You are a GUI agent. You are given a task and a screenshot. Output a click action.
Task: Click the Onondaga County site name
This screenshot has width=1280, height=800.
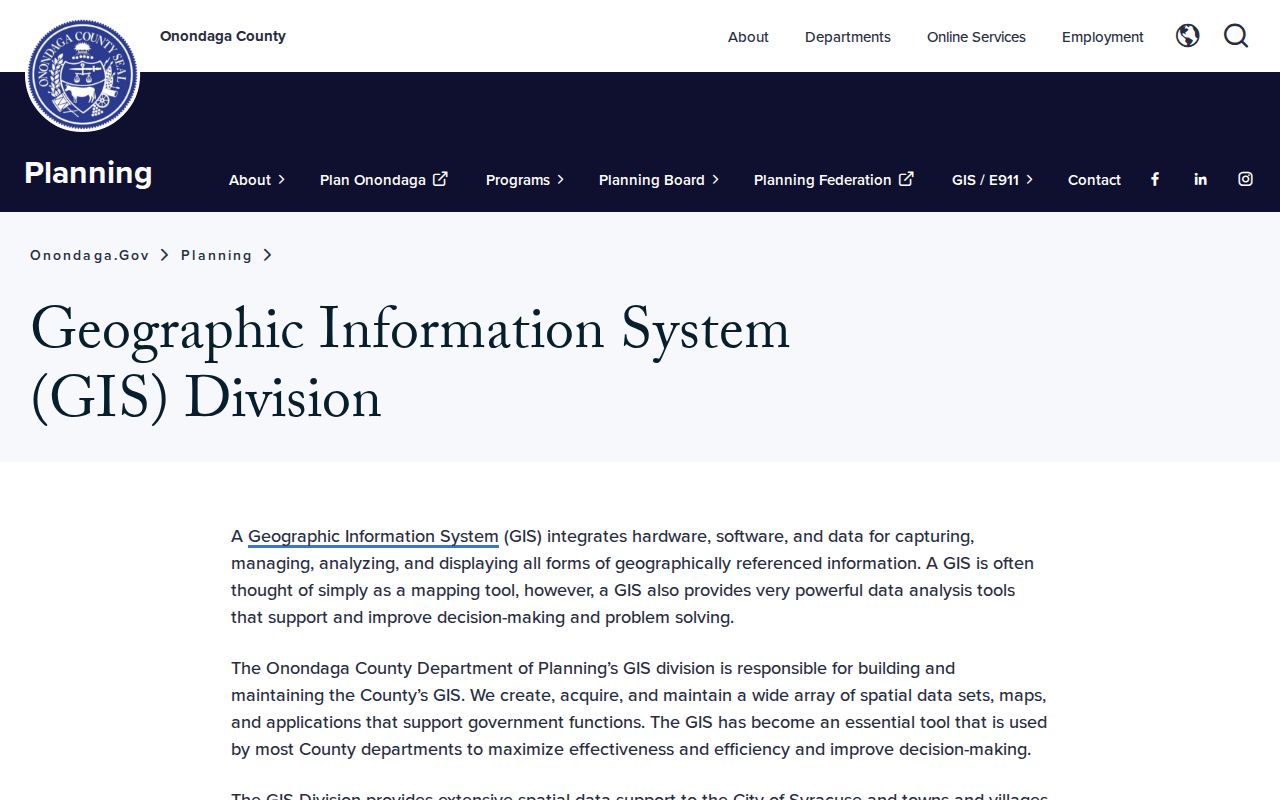(x=223, y=36)
